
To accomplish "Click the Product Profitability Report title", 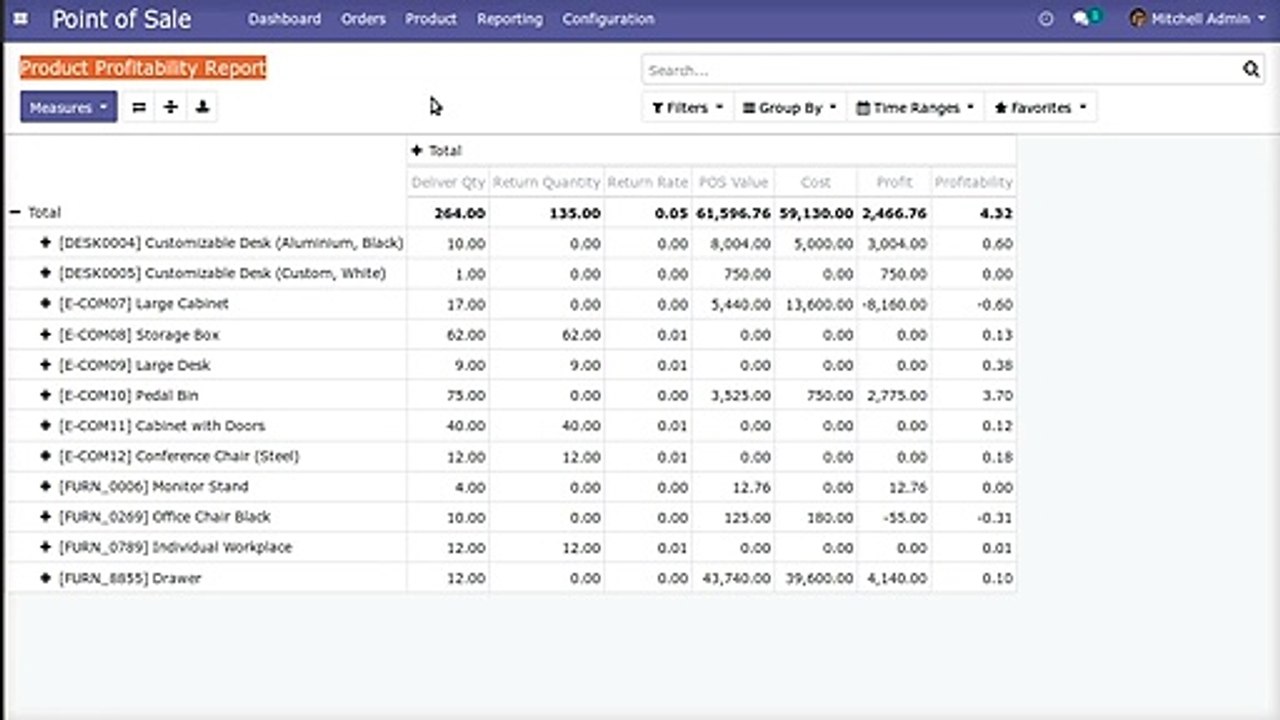I will (143, 68).
